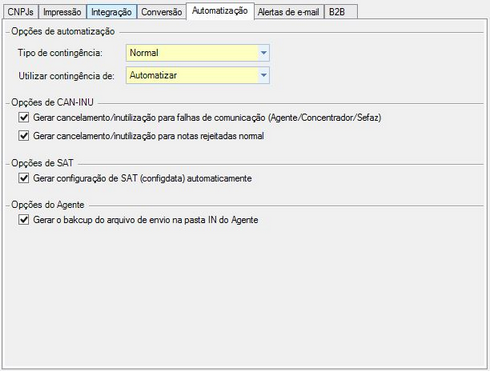Switch to the B2B tab
Viewport: 490px width, 371px height.
[340, 12]
